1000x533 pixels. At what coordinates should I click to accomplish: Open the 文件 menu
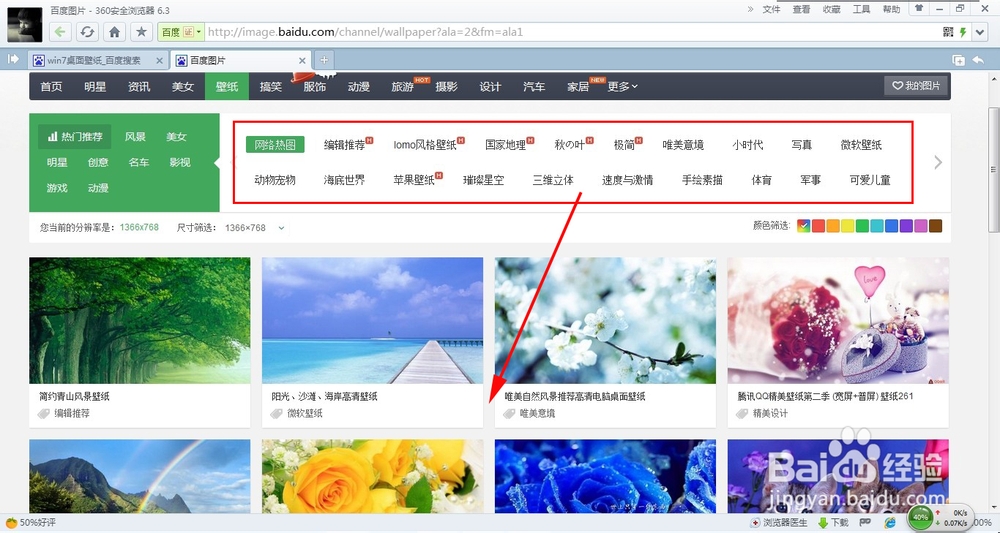(x=771, y=9)
